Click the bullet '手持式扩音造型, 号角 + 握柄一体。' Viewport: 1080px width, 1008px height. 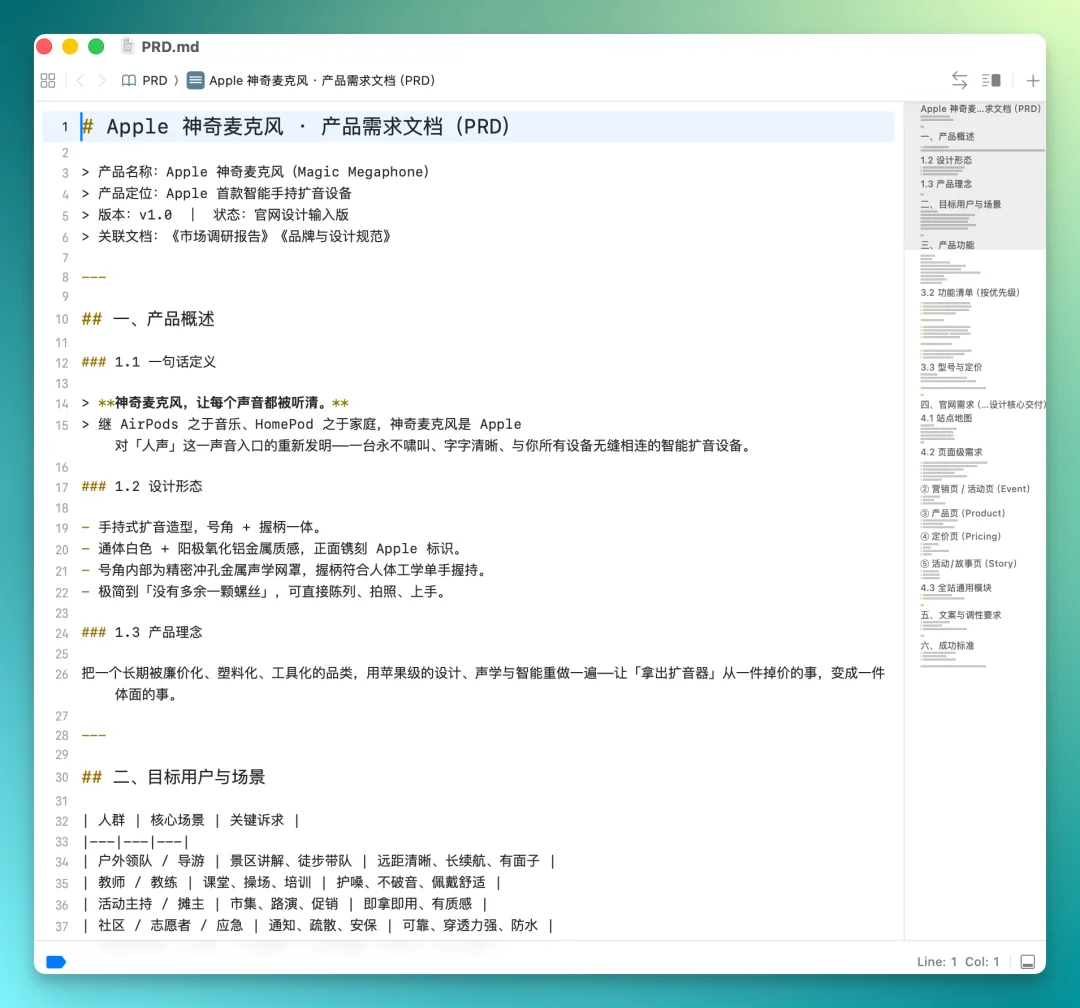coord(202,527)
